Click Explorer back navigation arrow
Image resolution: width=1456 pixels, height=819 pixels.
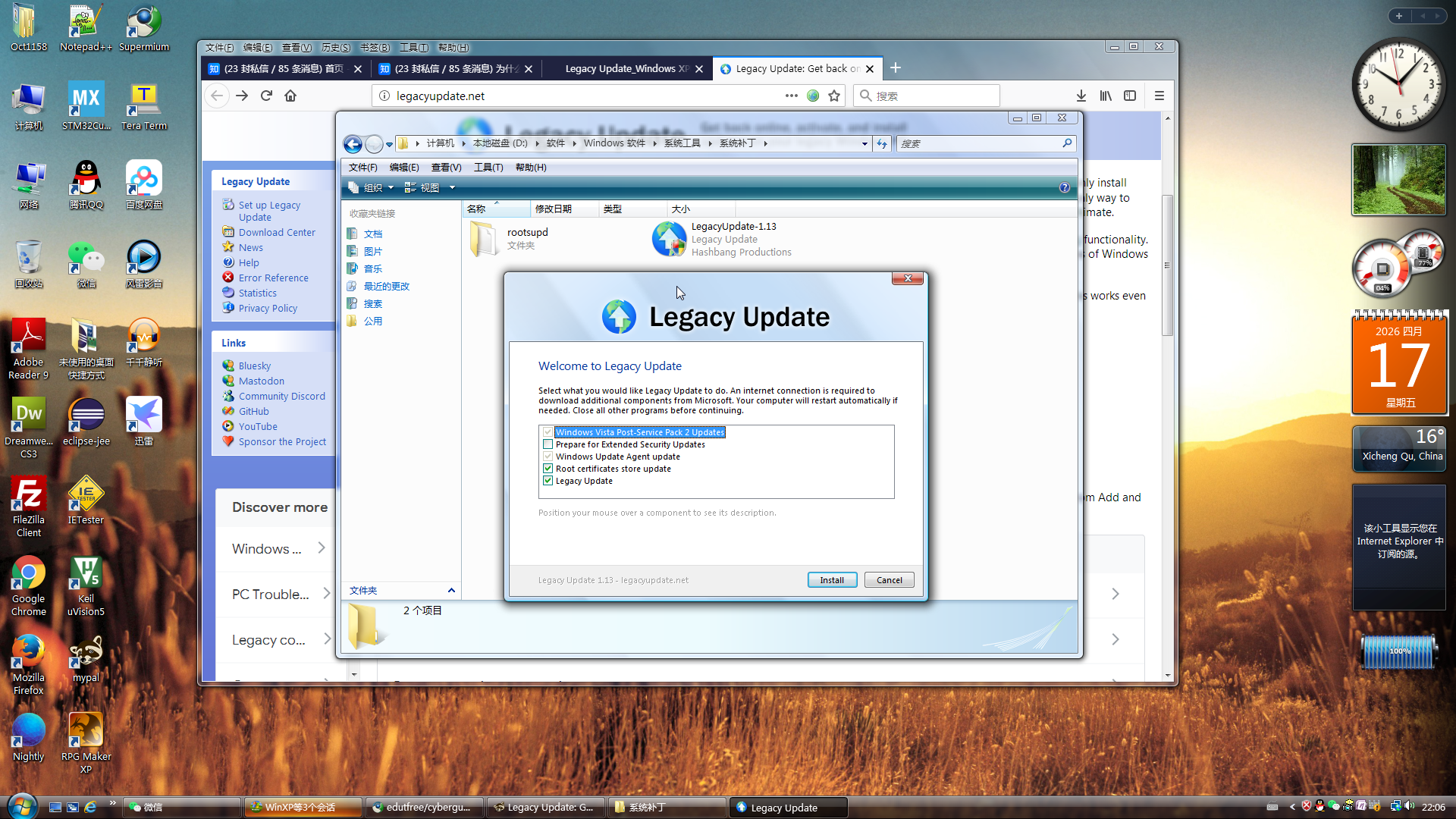(x=353, y=143)
